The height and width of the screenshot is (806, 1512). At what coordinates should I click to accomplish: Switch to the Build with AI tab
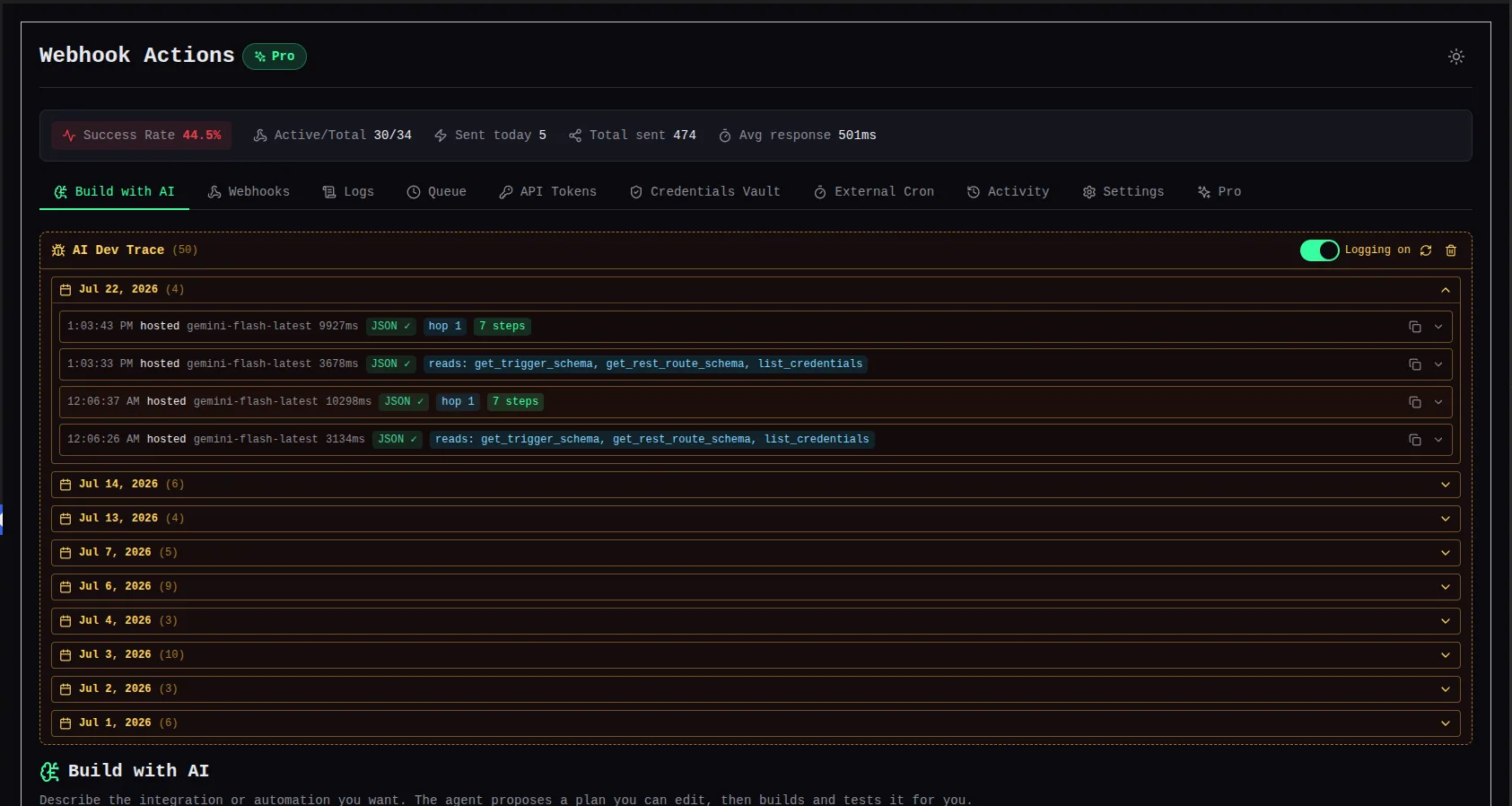tap(114, 192)
